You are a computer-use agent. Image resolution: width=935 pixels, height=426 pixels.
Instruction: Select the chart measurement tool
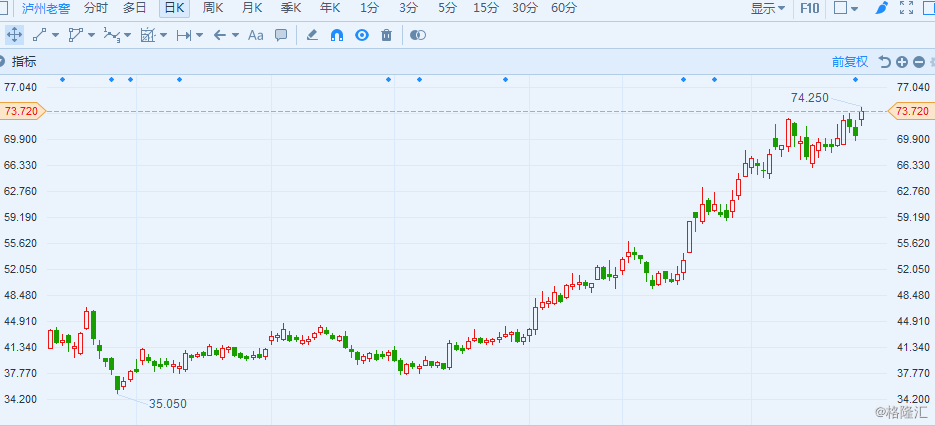(x=147, y=35)
